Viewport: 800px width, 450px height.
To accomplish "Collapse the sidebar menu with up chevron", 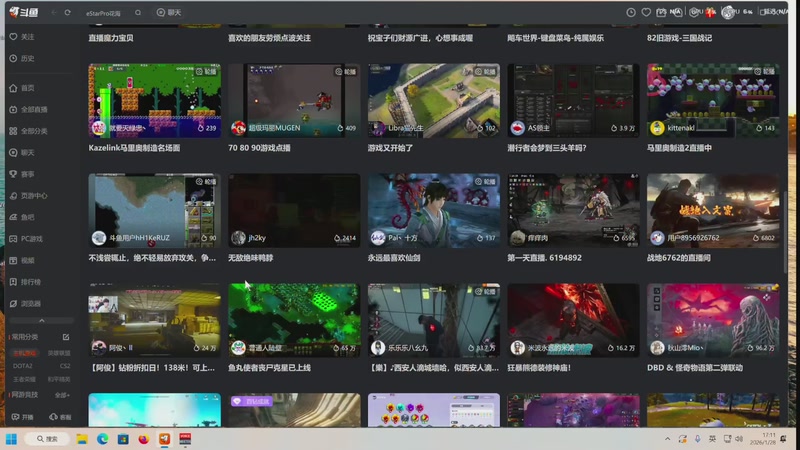I will tap(42, 320).
